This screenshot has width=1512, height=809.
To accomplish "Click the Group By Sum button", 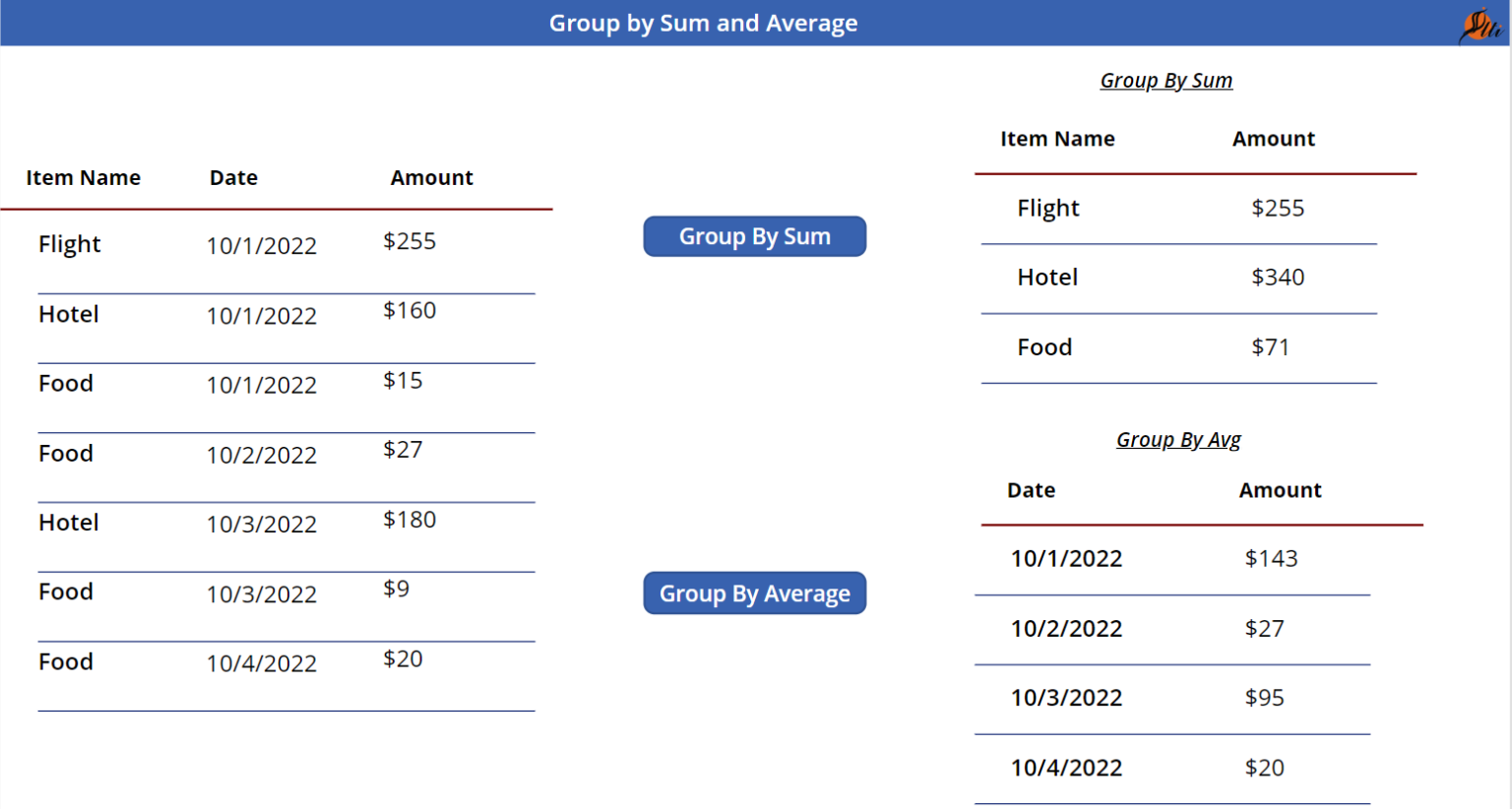I will pos(754,236).
